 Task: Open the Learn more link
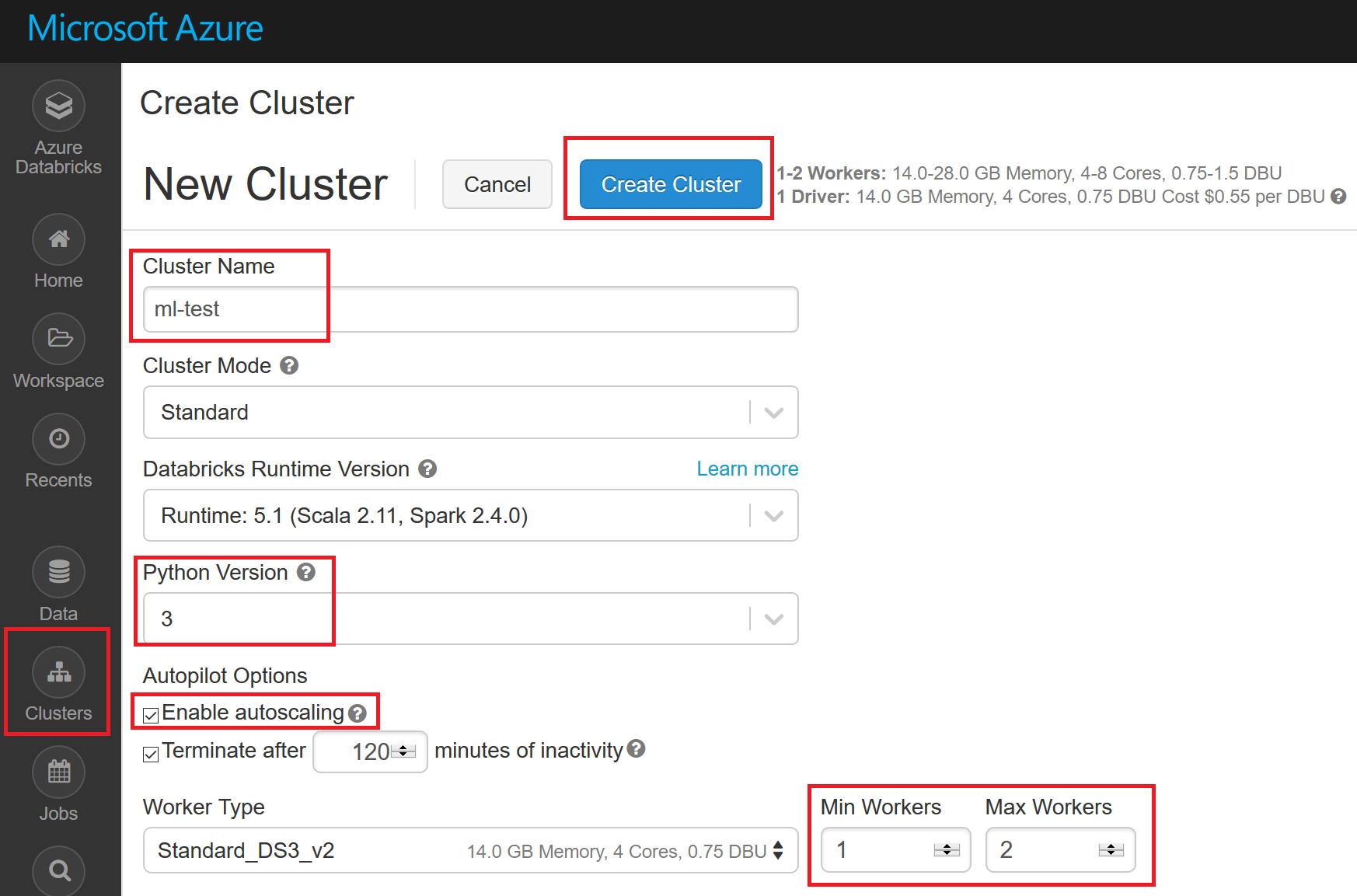tap(747, 469)
